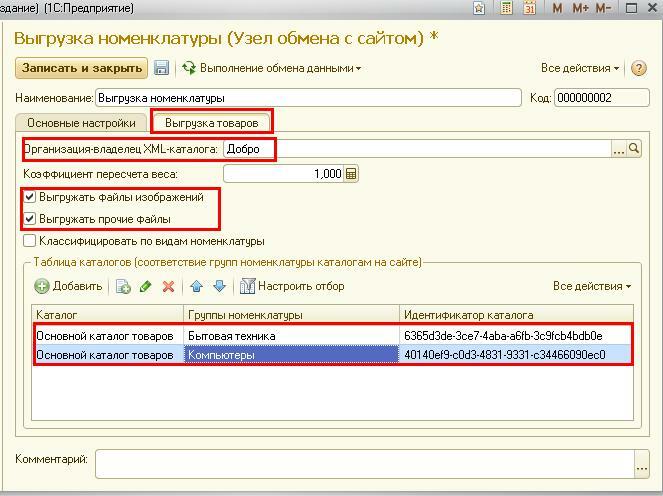Click Настроить отбор button label
This screenshot has height=496, width=663.
(x=301, y=286)
